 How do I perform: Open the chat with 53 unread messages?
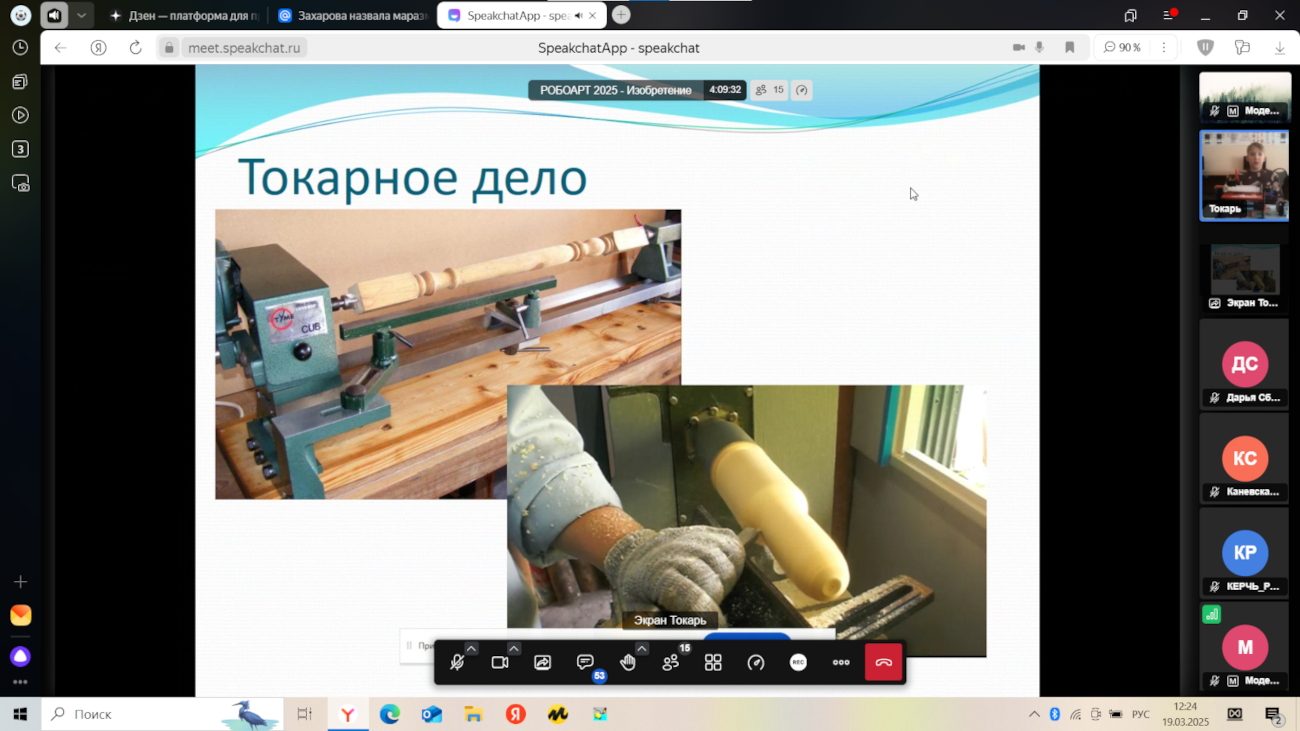[x=585, y=663]
